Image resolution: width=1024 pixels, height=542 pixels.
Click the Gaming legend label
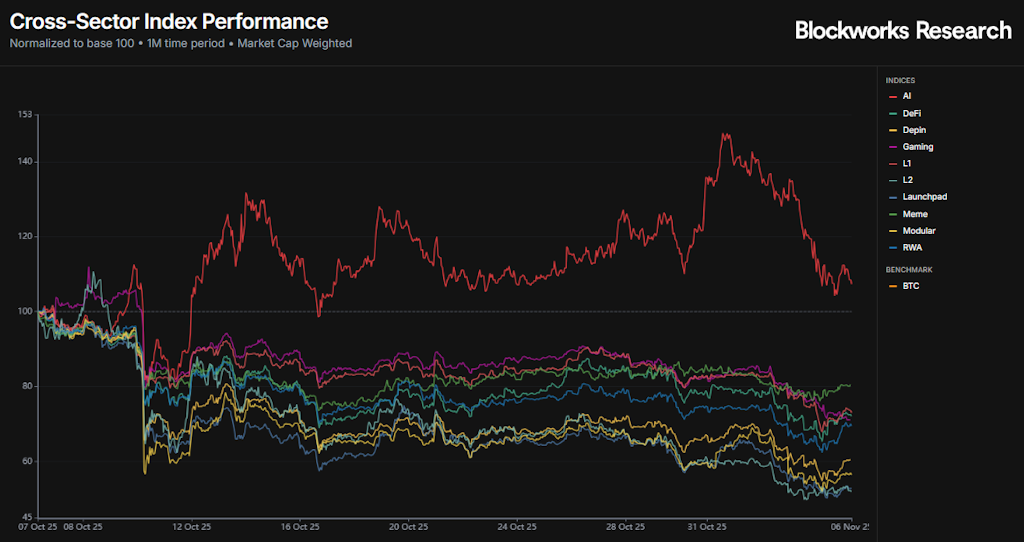[x=917, y=147]
